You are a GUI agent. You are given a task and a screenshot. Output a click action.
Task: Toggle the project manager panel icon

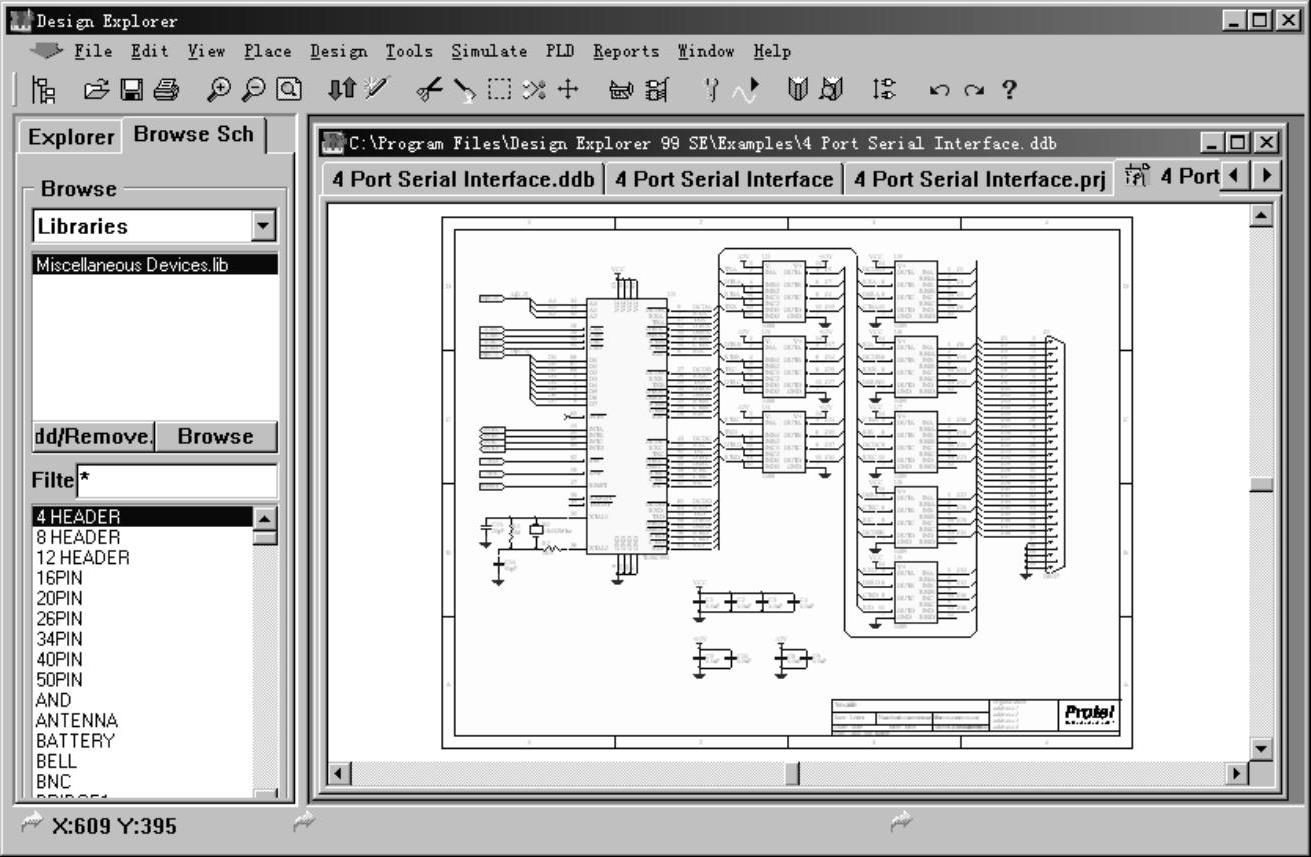tap(43, 90)
